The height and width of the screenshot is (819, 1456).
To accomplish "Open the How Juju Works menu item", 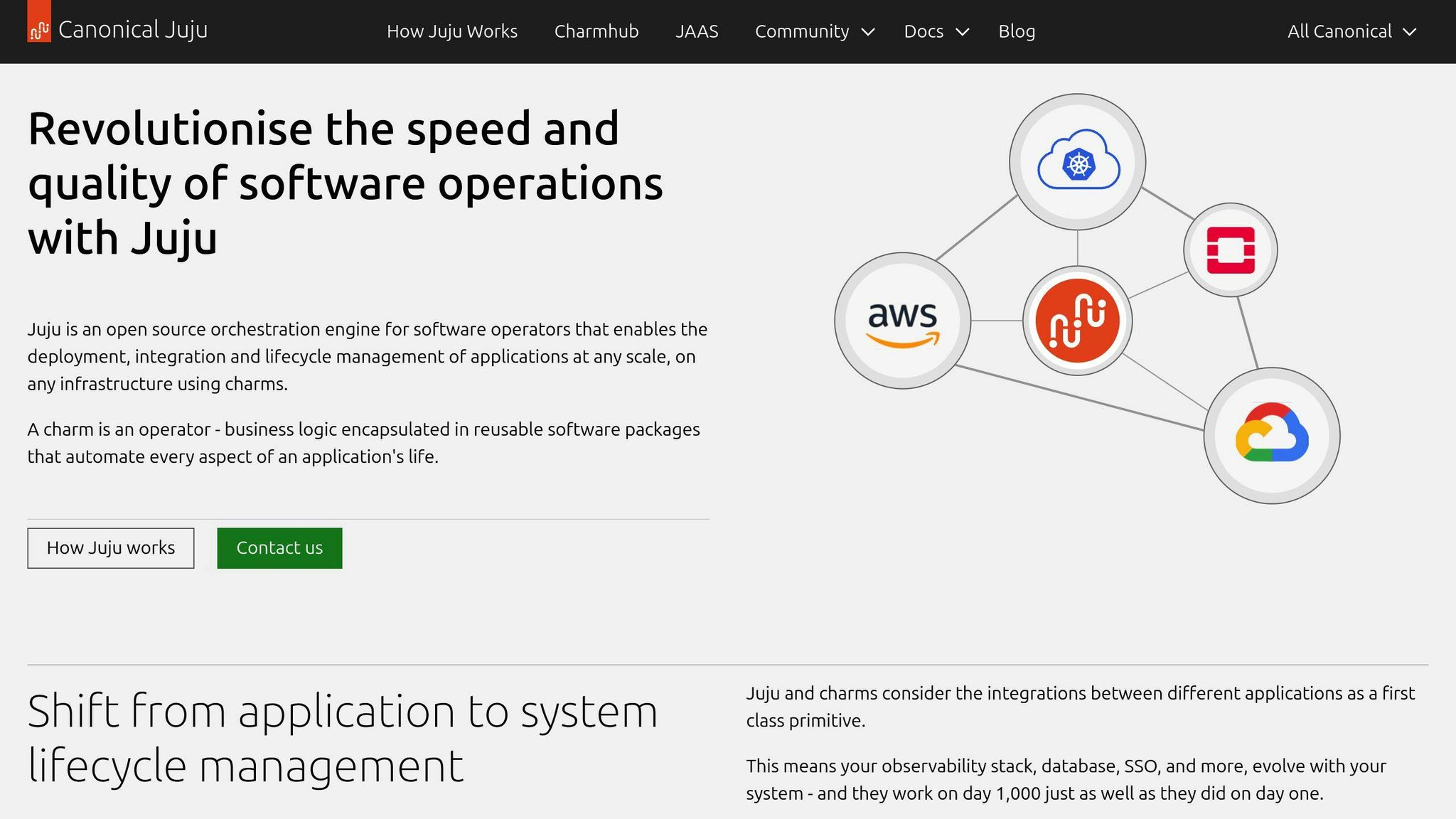I will [452, 31].
